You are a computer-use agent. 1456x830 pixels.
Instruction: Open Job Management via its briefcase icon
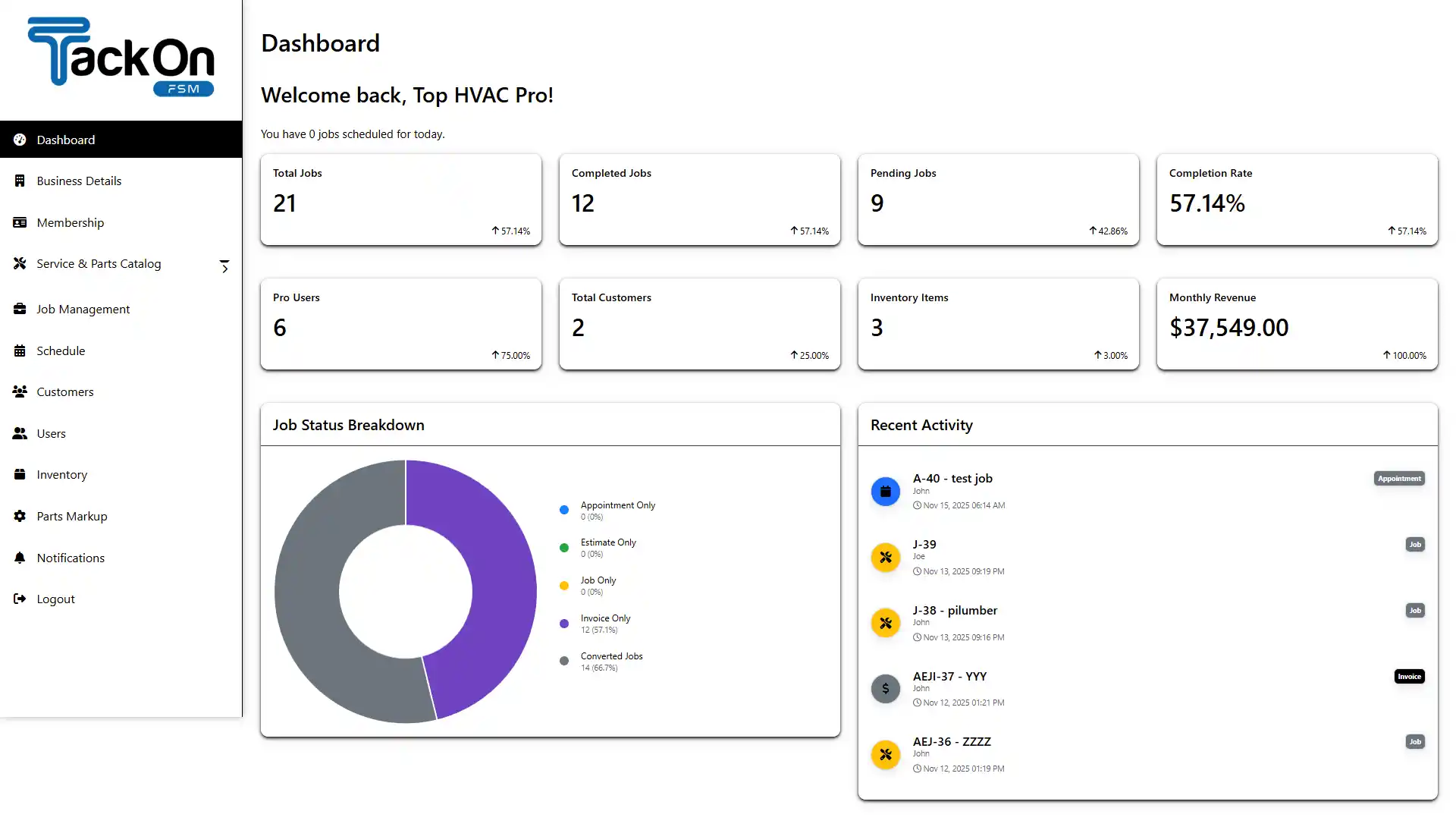pos(20,309)
